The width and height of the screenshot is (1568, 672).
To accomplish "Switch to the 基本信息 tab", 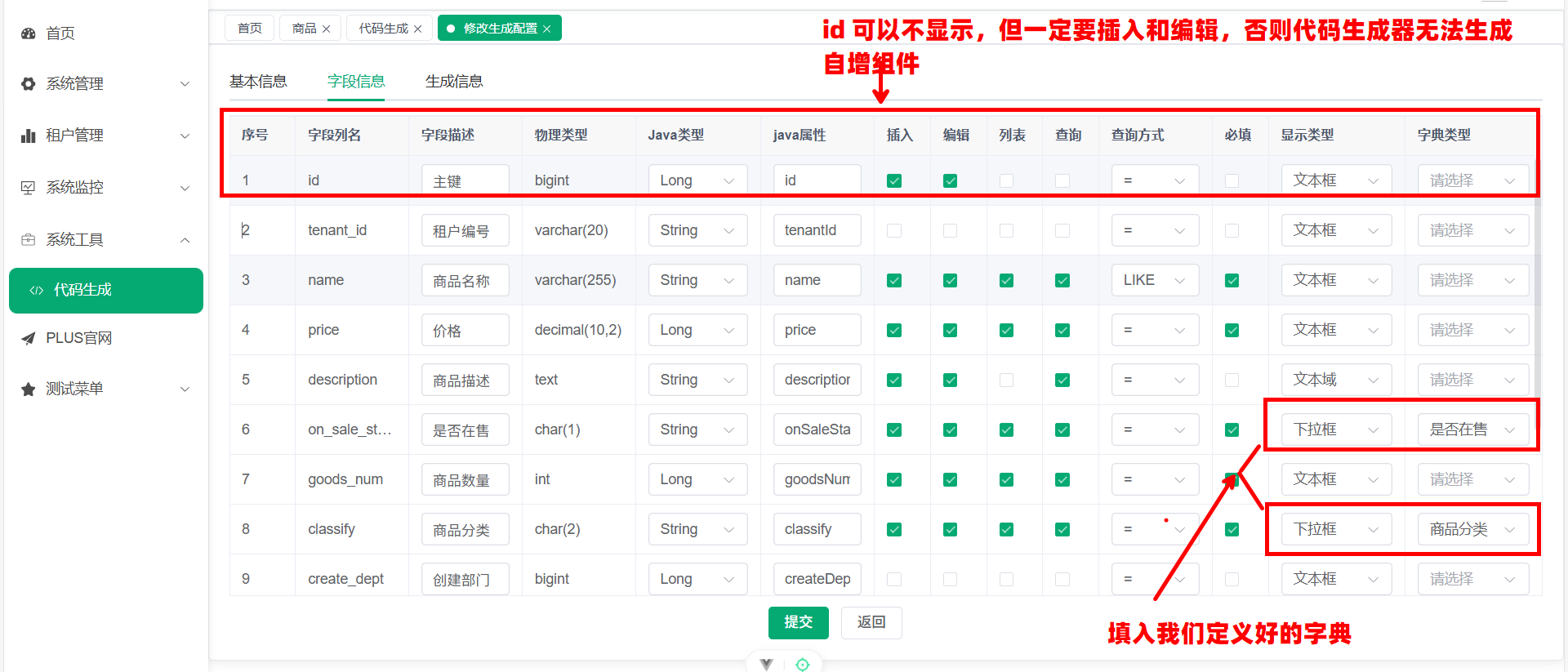I will click(258, 82).
